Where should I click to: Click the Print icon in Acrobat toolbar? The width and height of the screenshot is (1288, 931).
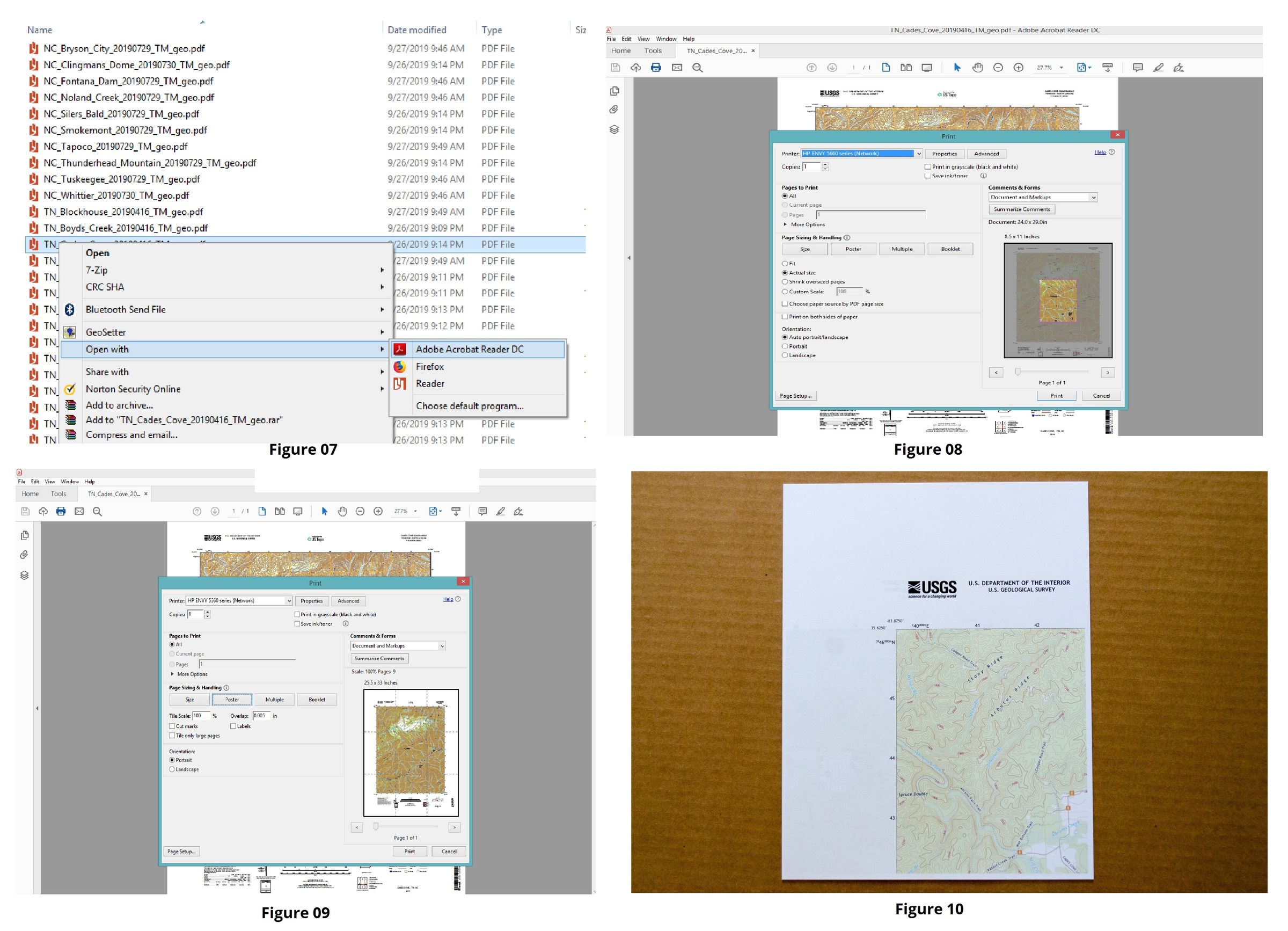[657, 67]
